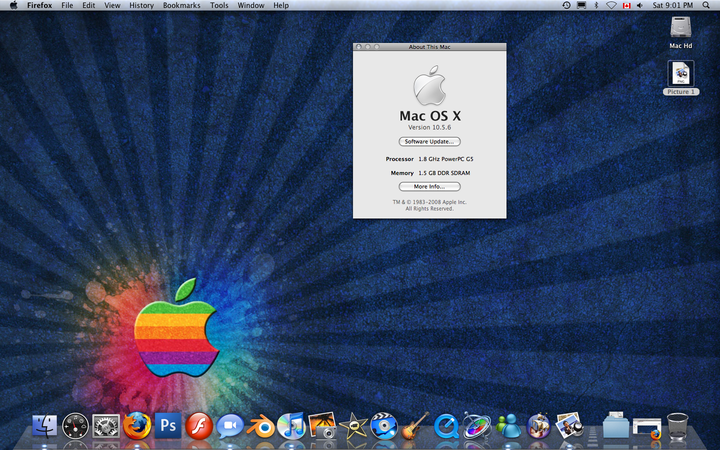
Task: Open Spotlight search magnifier
Action: coord(706,5)
